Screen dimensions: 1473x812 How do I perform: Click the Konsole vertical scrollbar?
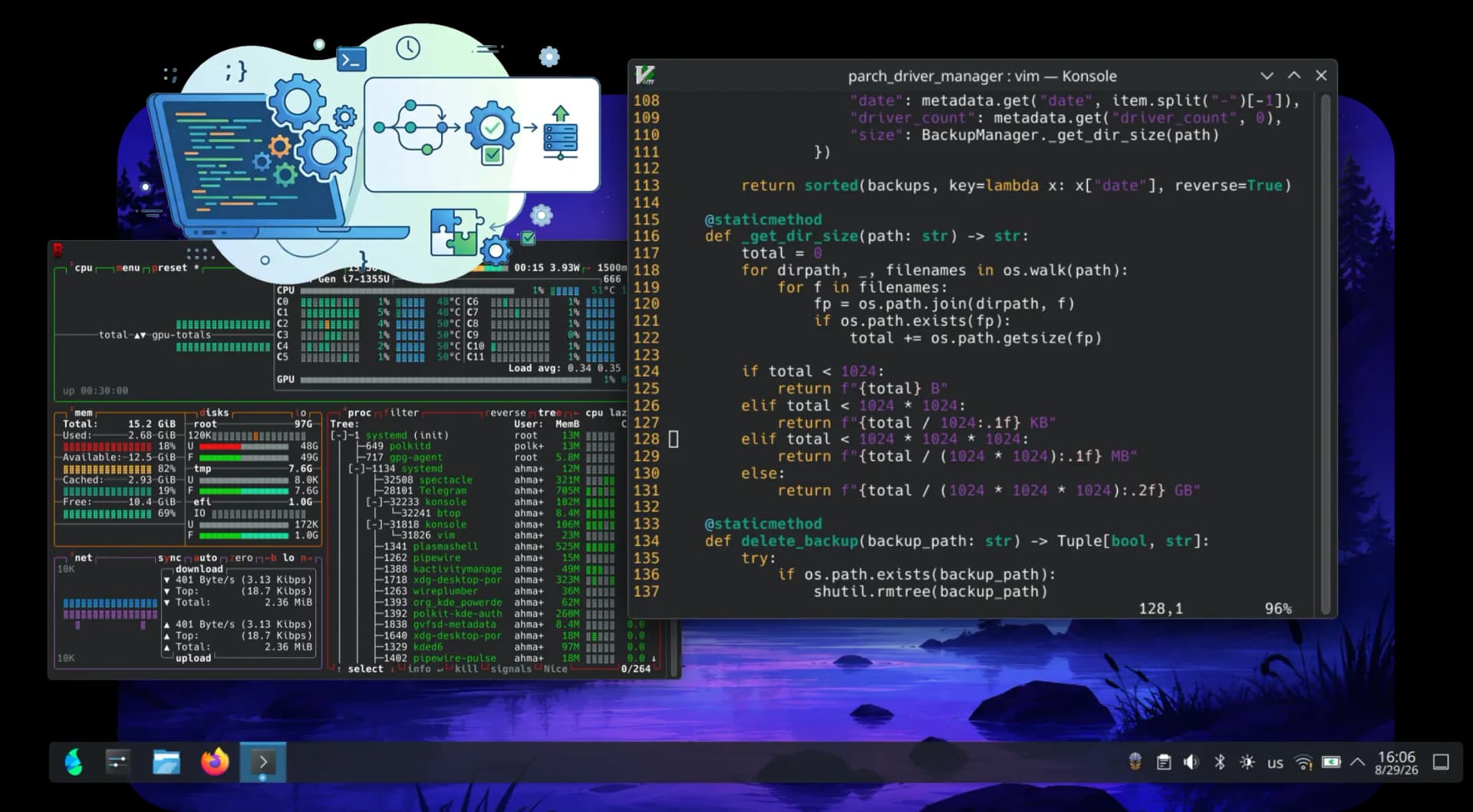[x=1326, y=353]
